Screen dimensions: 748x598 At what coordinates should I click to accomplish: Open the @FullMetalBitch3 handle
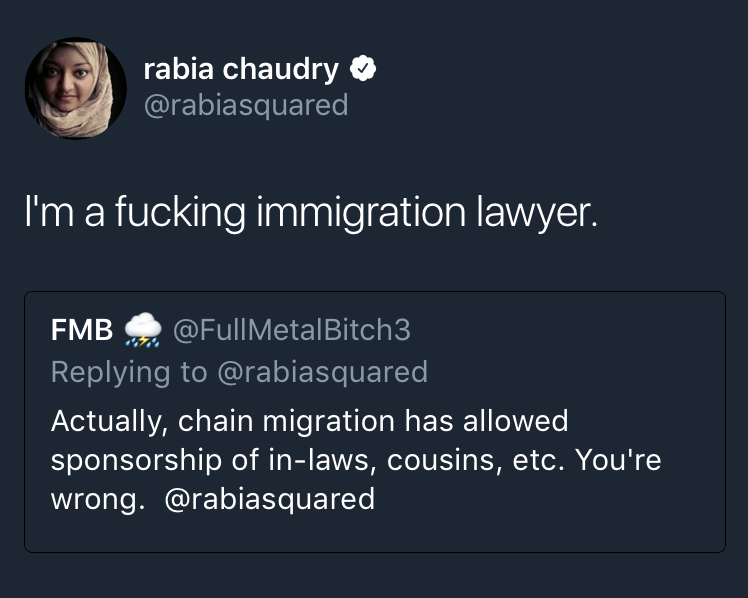click(x=292, y=329)
